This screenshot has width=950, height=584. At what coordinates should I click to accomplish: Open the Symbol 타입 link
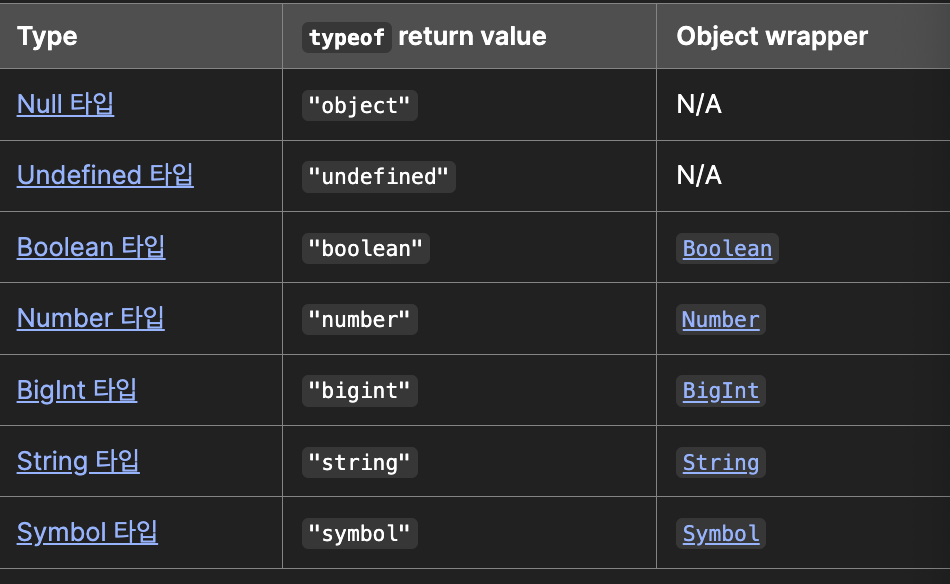click(x=87, y=532)
